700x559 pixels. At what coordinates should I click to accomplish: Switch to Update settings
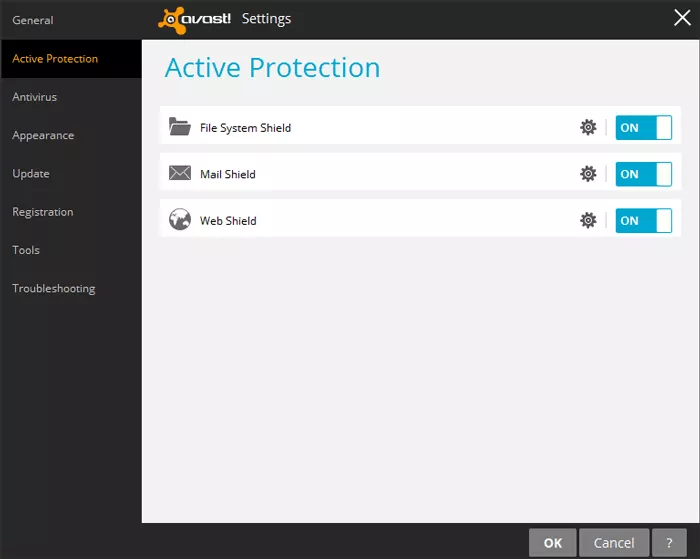click(71, 174)
